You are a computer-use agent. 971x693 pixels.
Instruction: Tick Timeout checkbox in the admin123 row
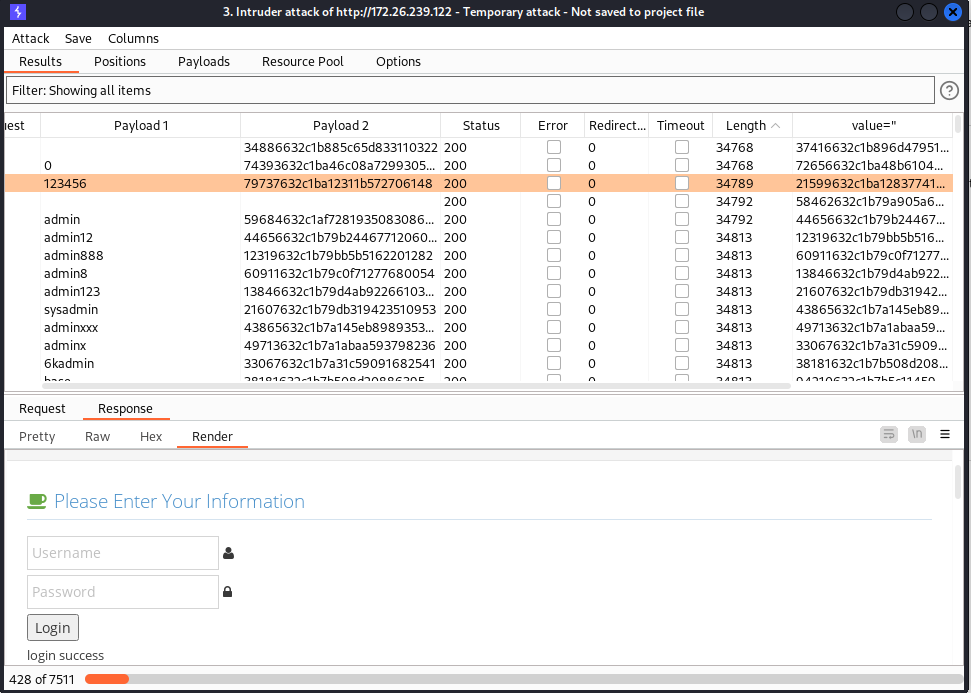point(682,291)
